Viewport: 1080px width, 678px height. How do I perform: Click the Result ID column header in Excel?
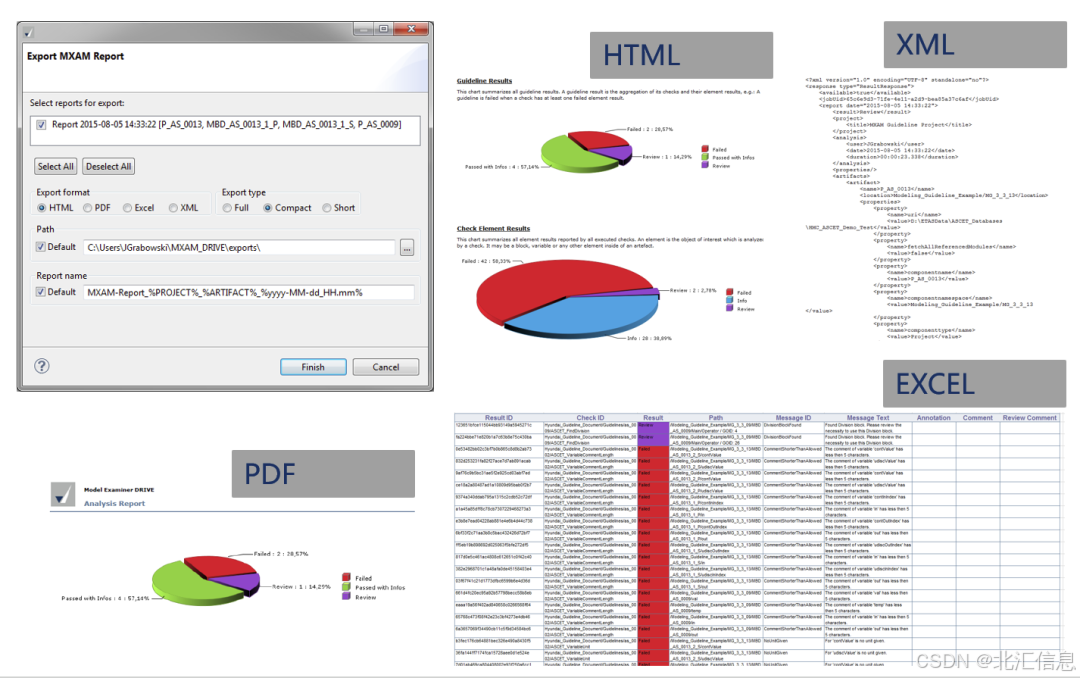click(x=499, y=418)
